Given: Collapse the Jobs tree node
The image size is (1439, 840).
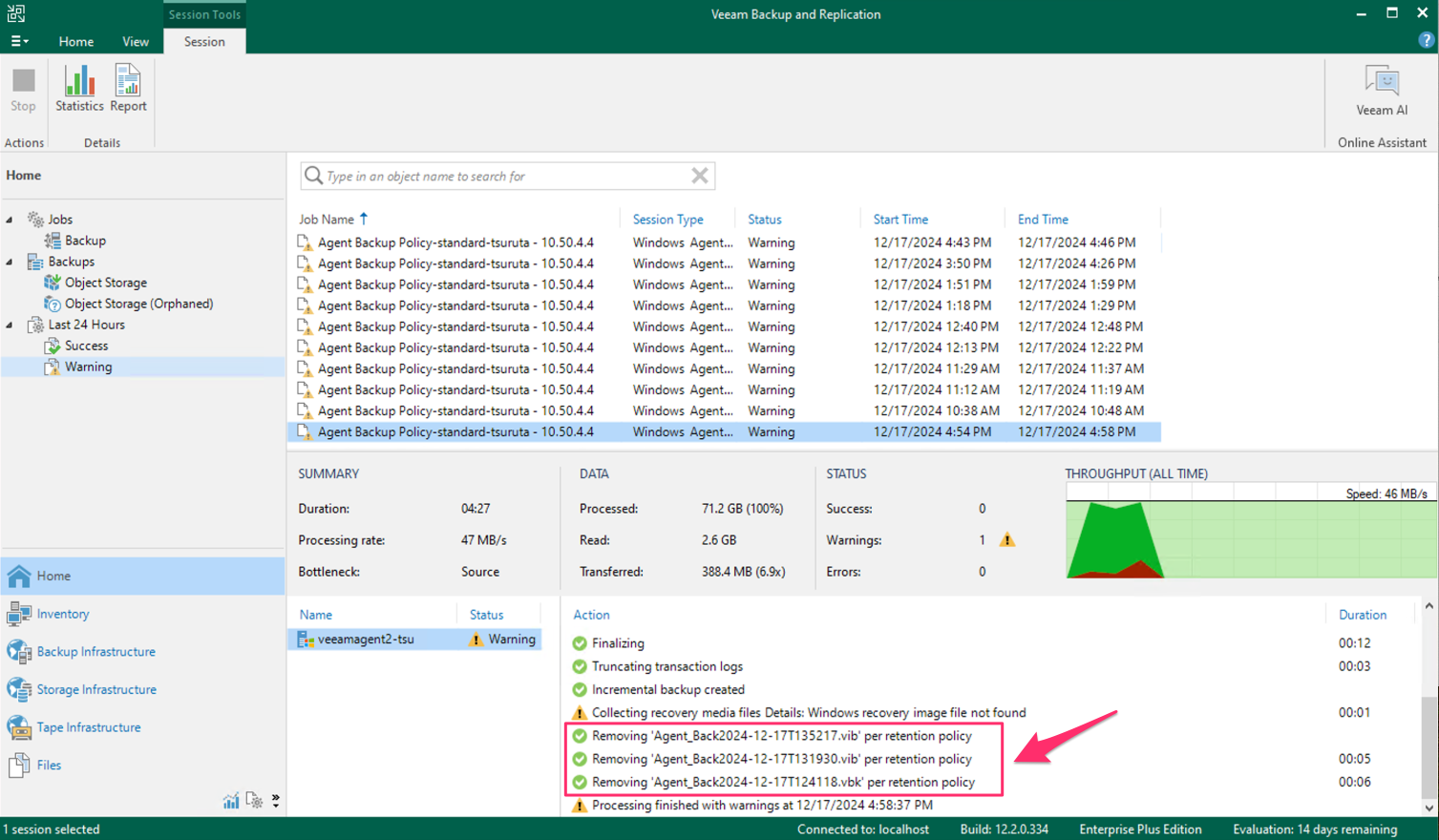Looking at the screenshot, I should coord(10,220).
